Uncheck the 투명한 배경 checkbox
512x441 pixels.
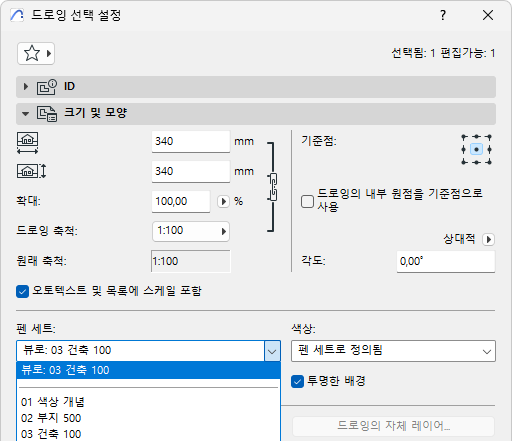(x=297, y=382)
